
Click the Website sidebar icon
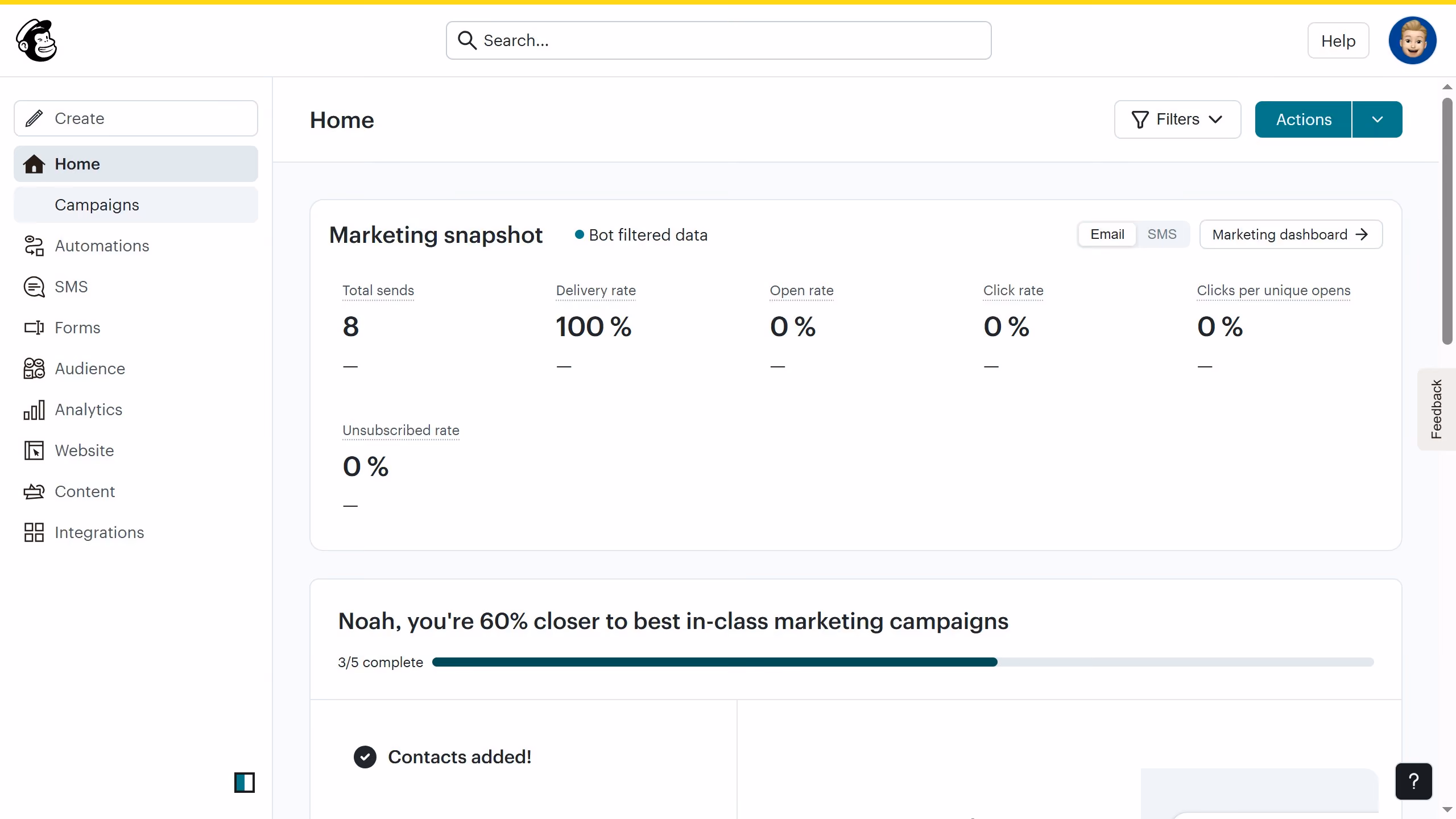(x=34, y=450)
